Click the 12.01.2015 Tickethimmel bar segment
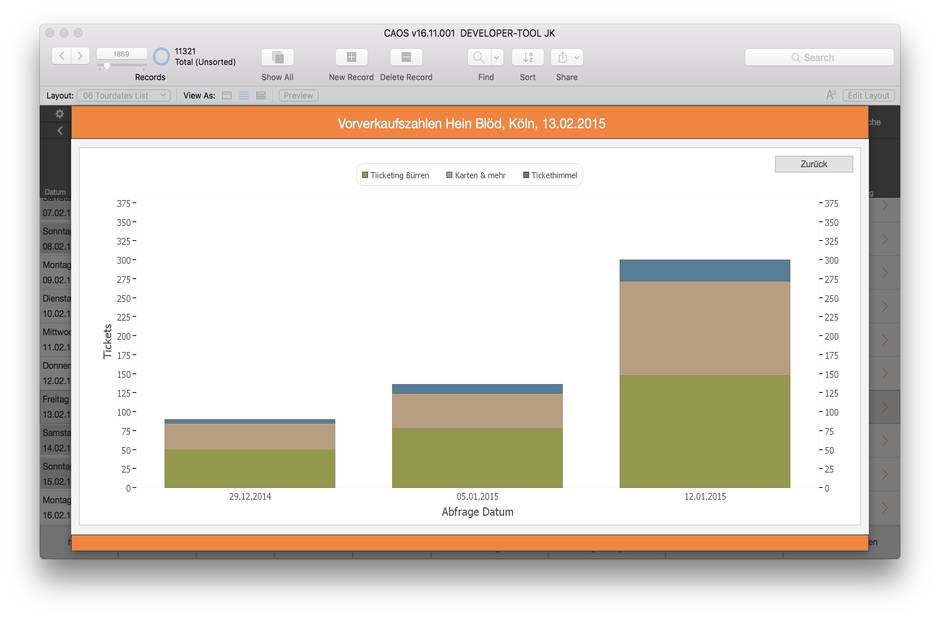This screenshot has height=620, width=940. pyautogui.click(x=704, y=270)
